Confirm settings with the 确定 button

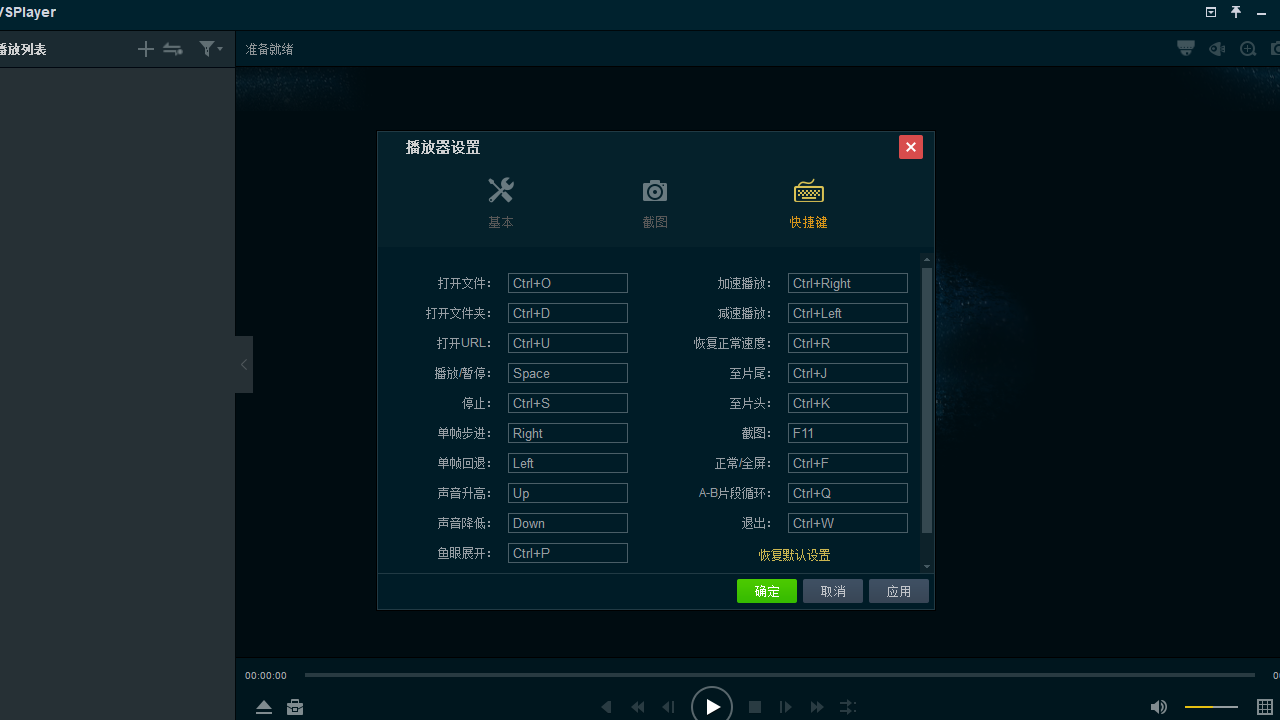coord(766,591)
